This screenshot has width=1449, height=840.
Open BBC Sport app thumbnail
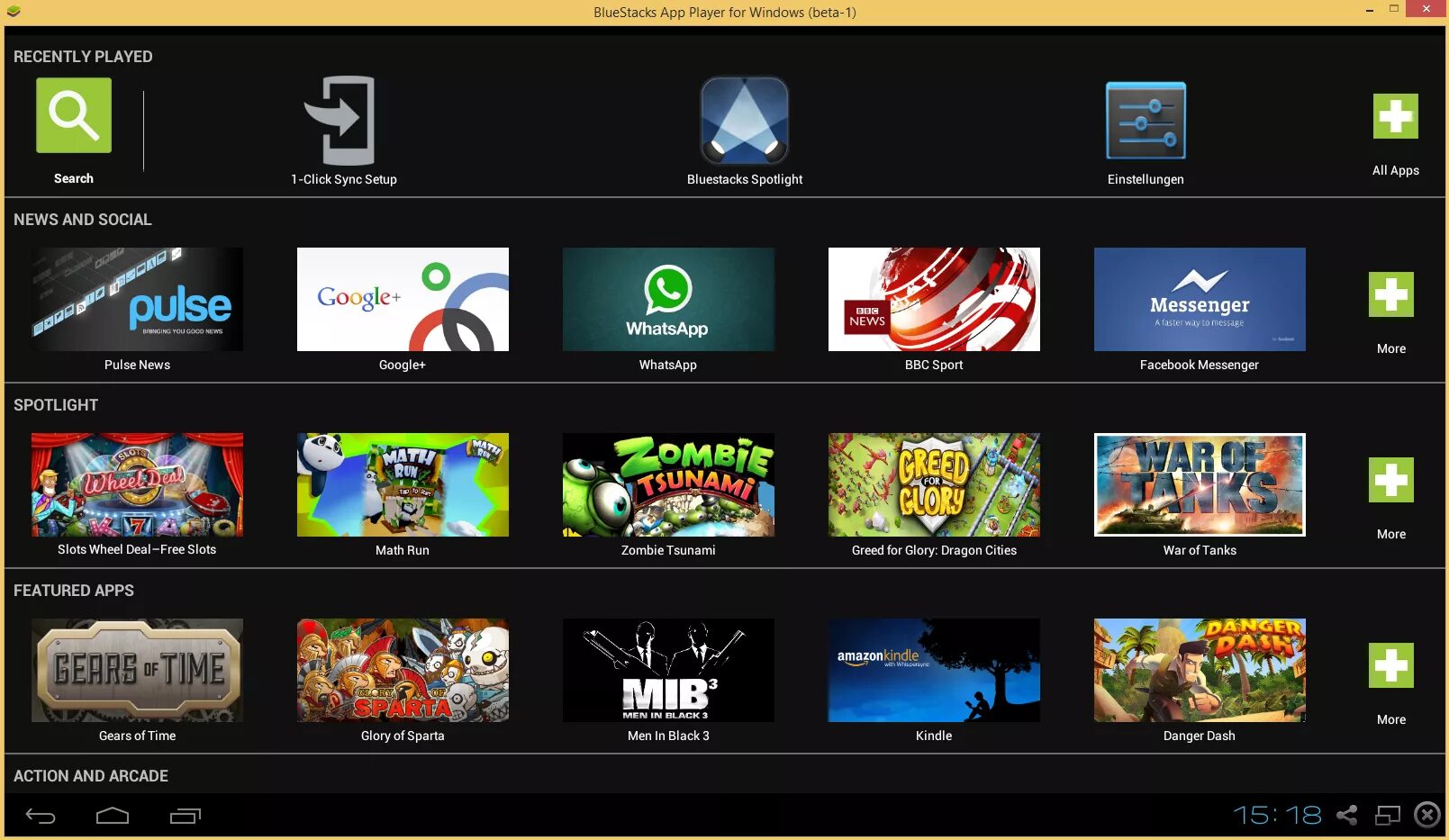(x=934, y=299)
